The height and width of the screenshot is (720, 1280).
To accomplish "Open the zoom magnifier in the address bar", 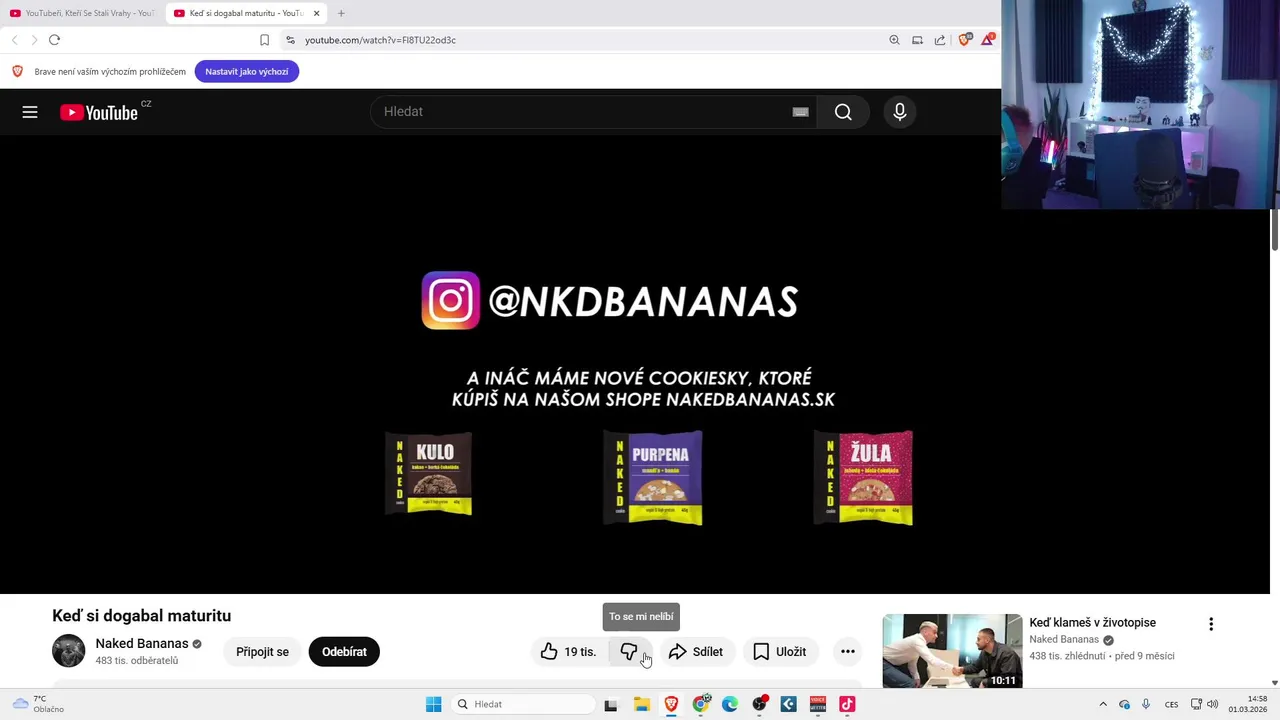I will [894, 40].
